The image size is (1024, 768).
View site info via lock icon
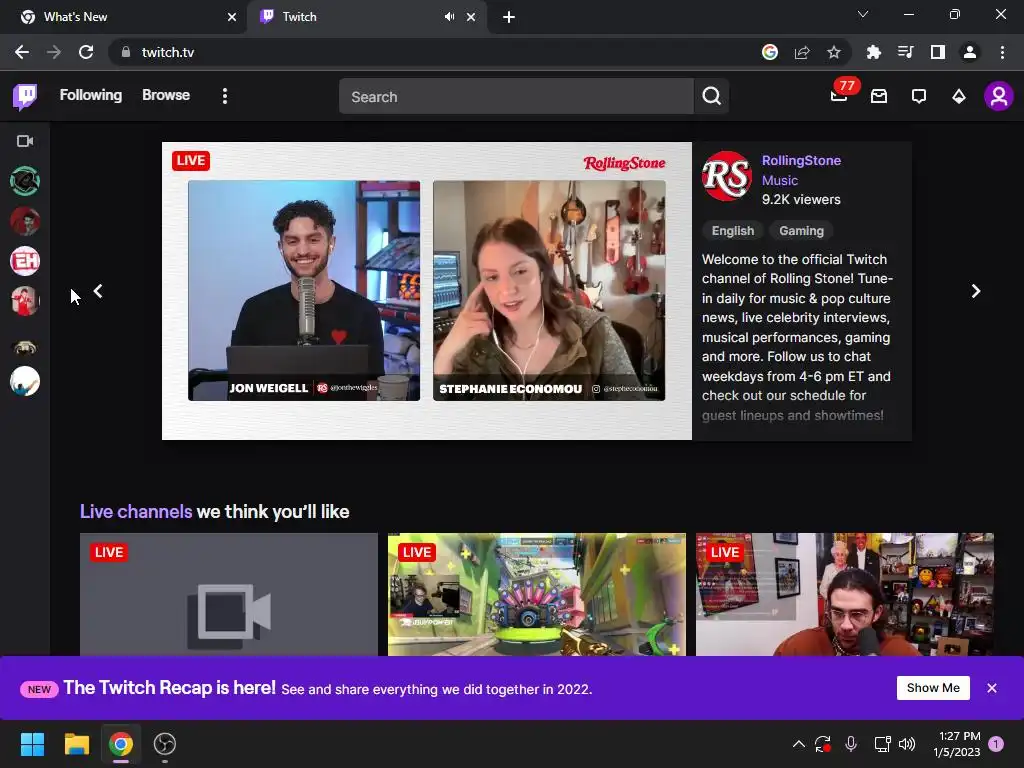(125, 52)
